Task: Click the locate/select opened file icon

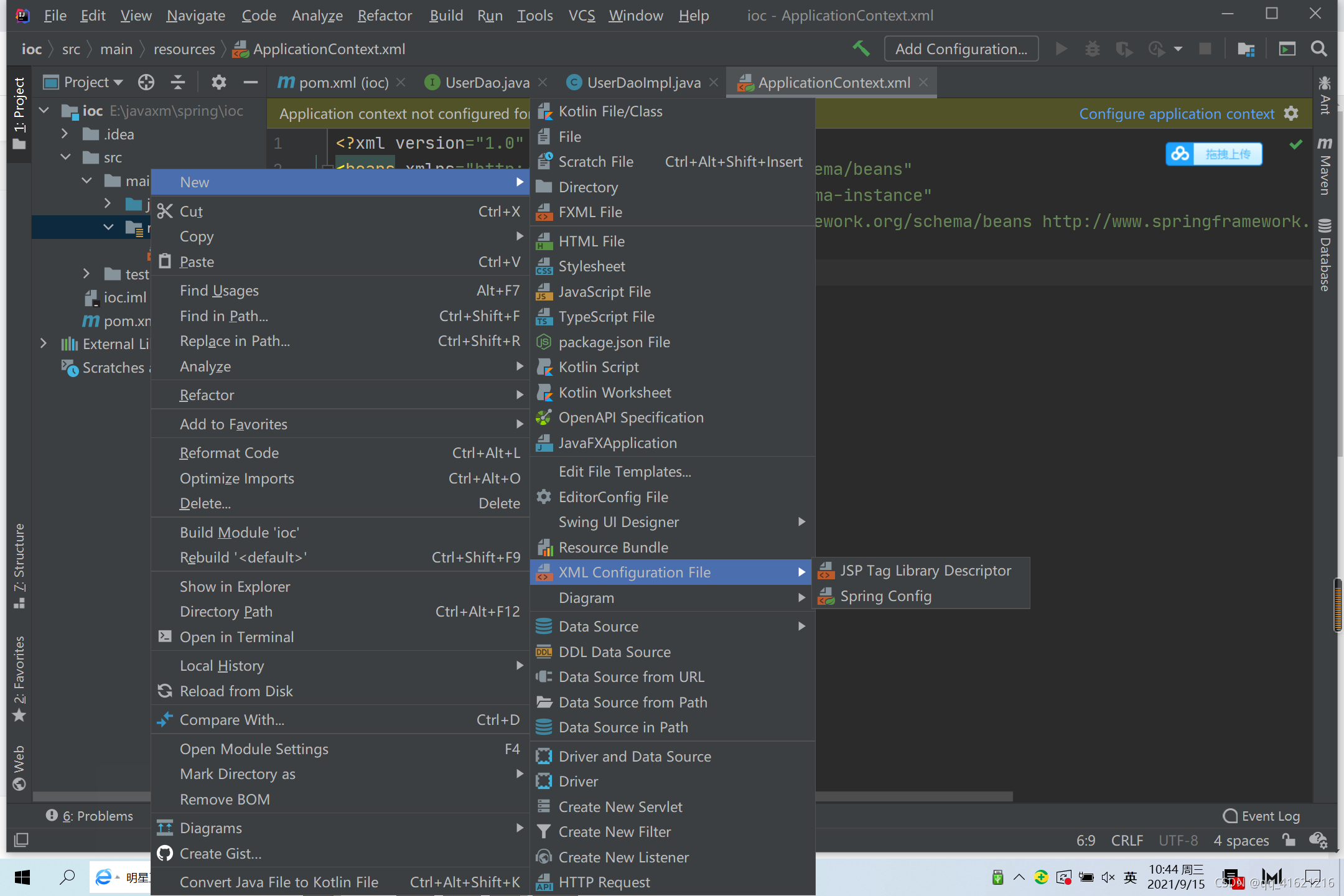Action: 146,82
